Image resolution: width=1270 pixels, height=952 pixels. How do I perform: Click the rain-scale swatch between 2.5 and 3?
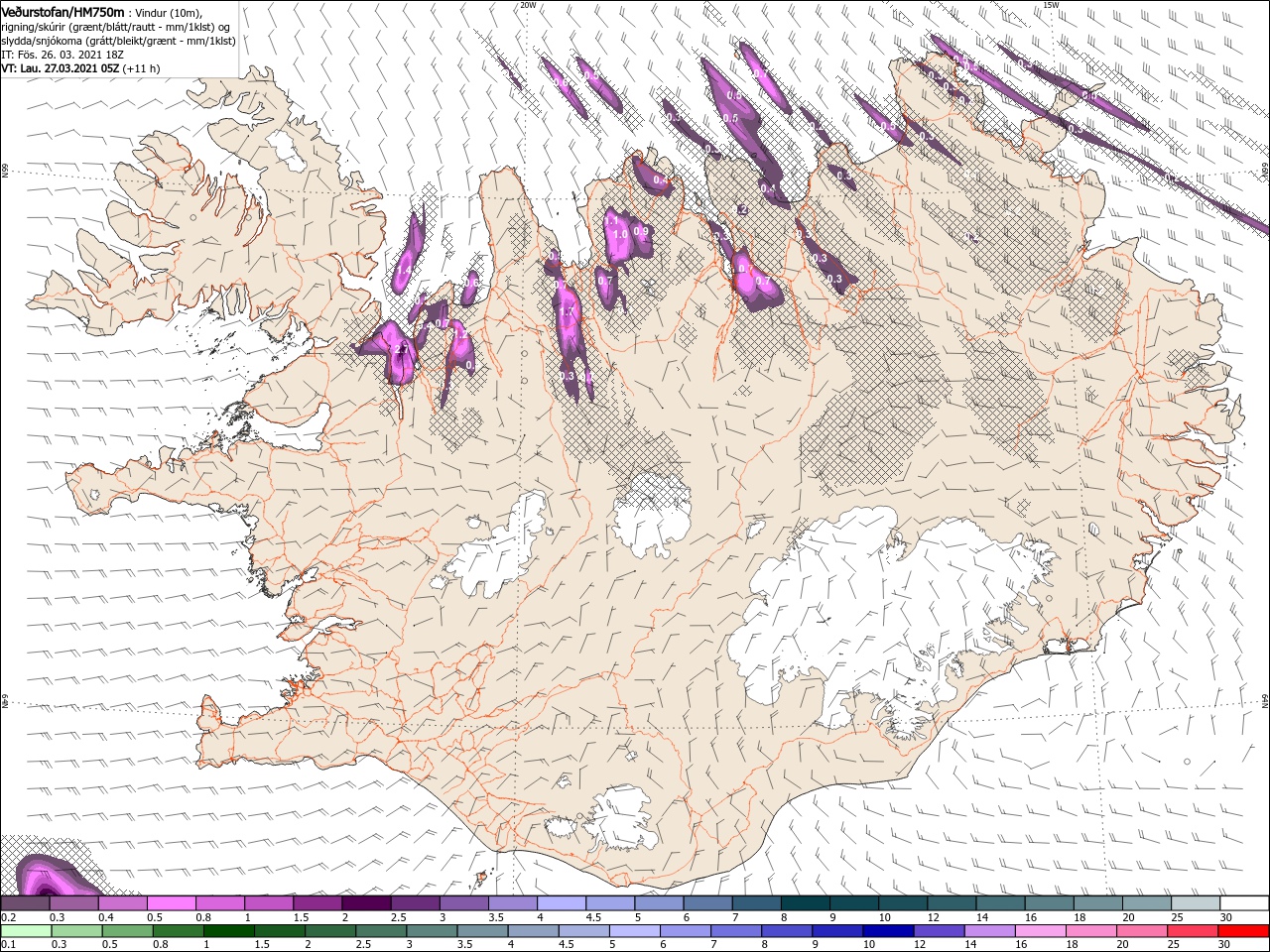pyautogui.click(x=380, y=931)
